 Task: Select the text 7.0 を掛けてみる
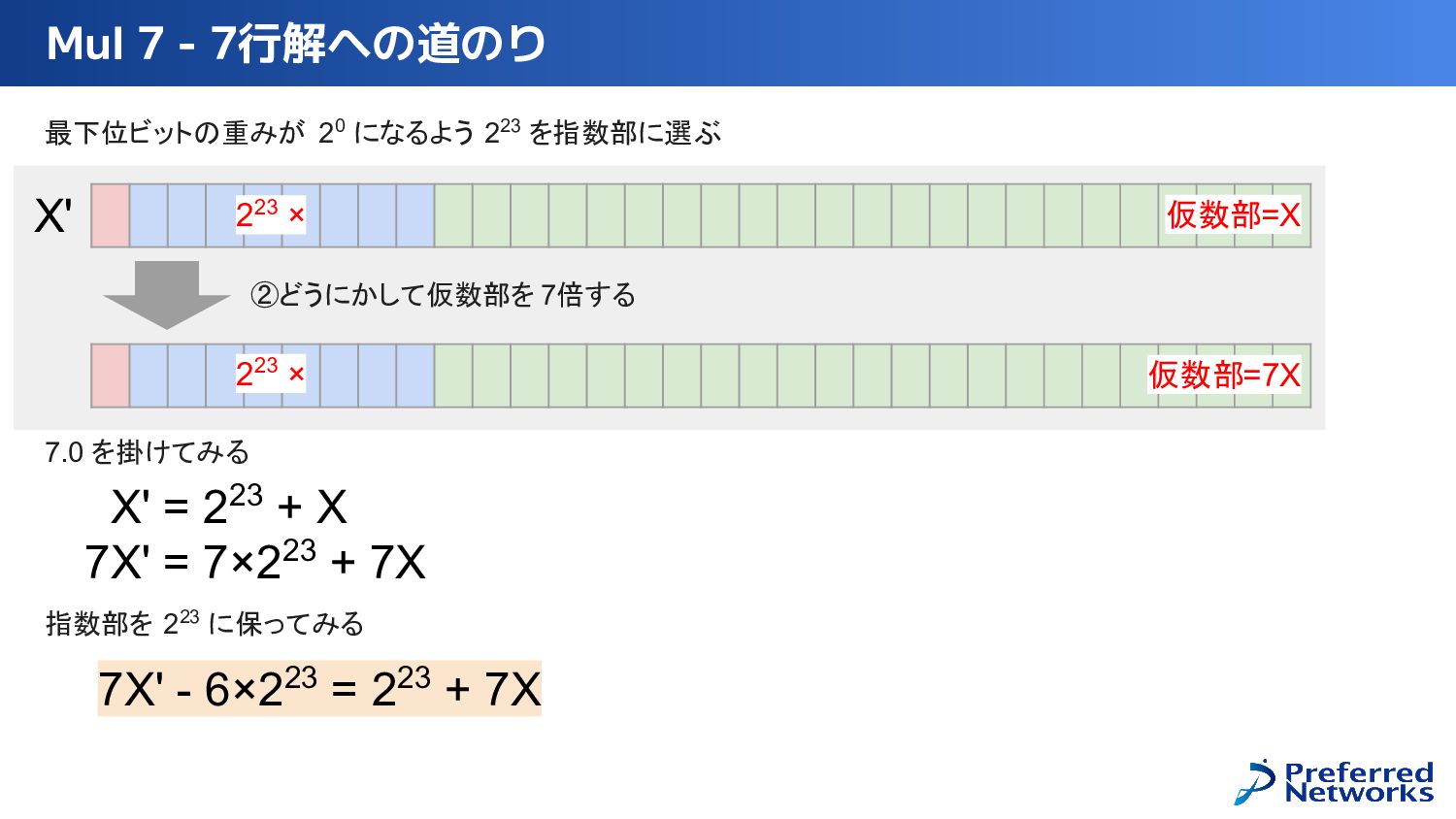[x=148, y=452]
